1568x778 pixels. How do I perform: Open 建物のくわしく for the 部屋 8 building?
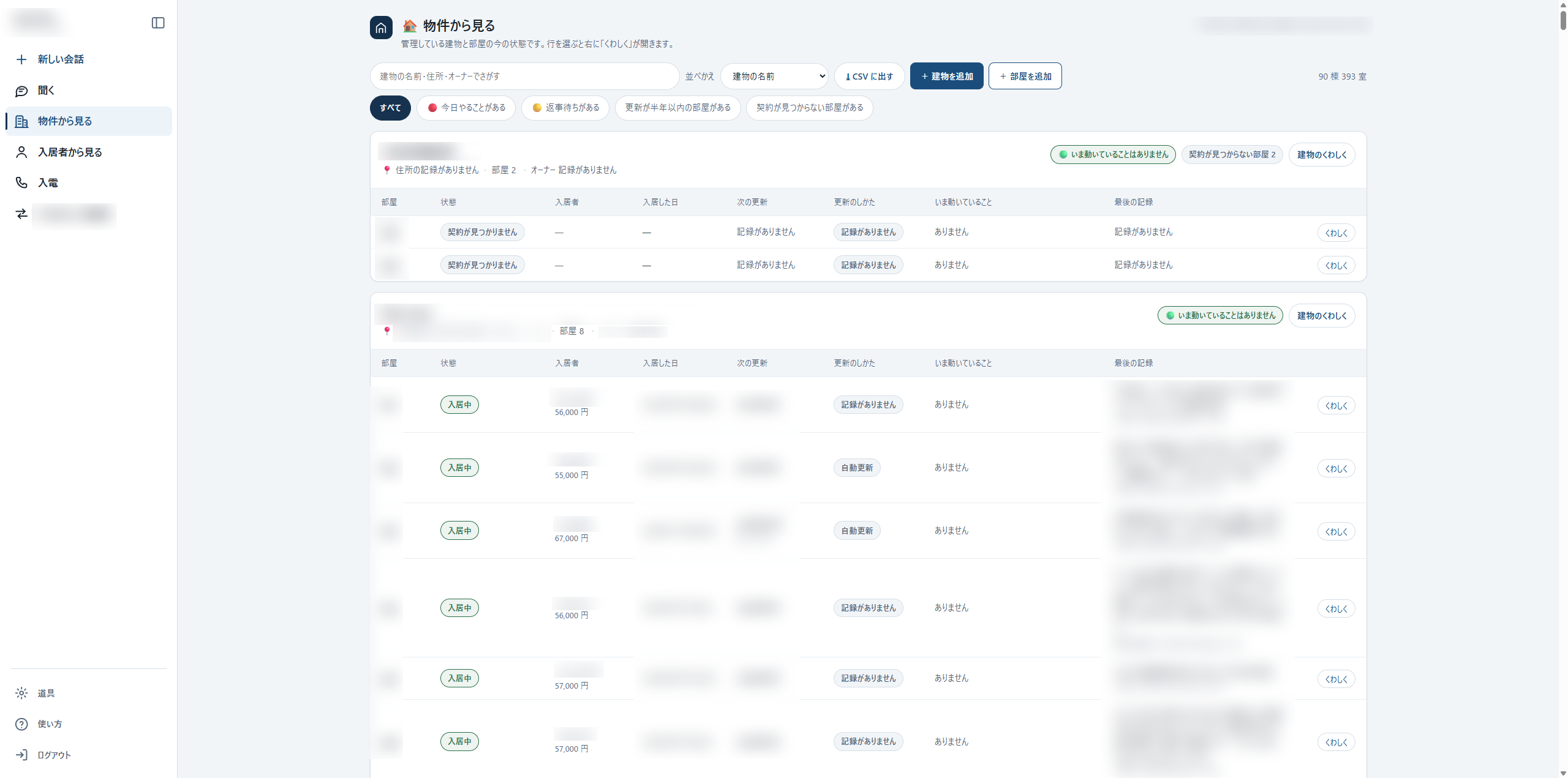tap(1322, 316)
